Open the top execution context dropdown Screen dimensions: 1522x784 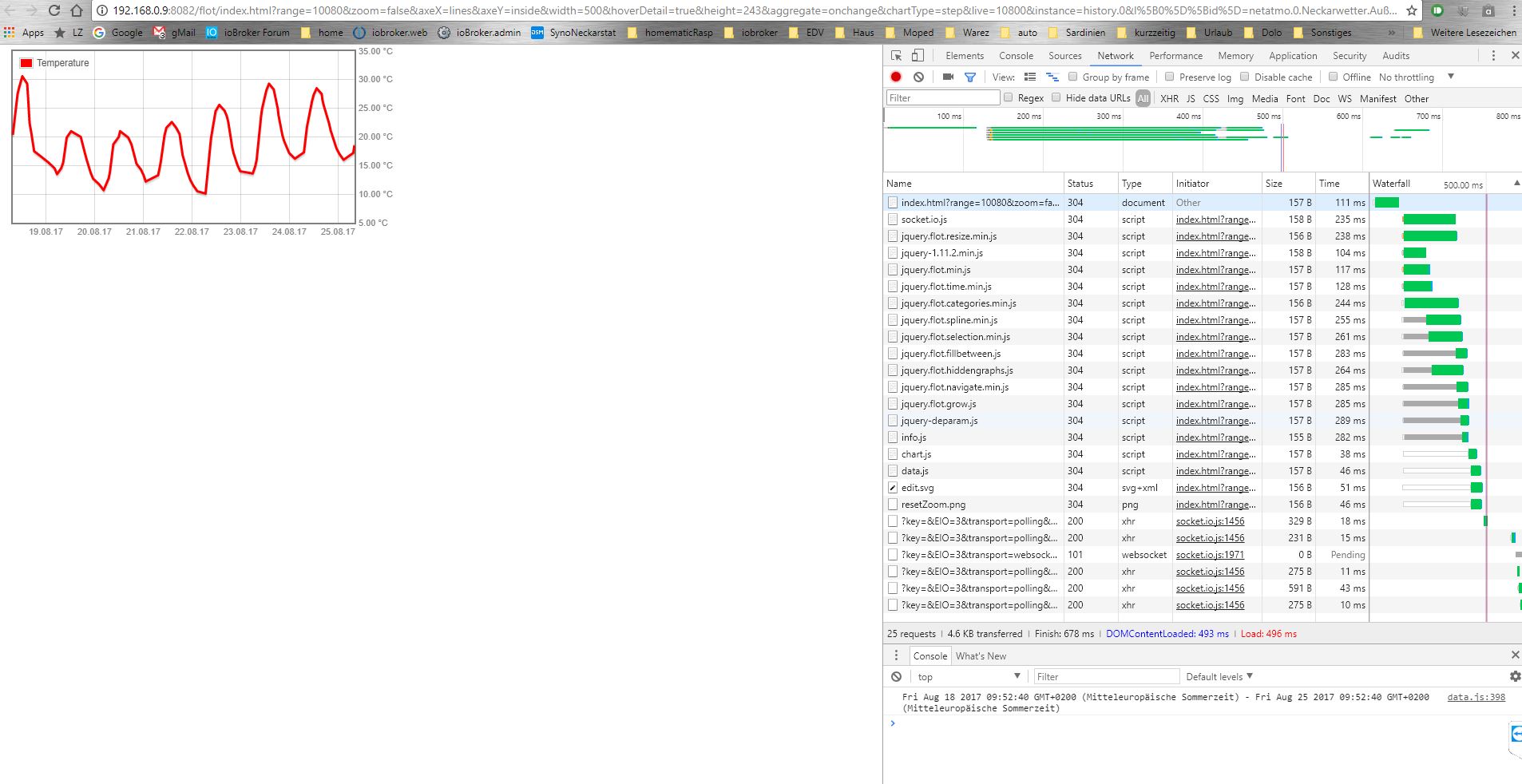969,677
